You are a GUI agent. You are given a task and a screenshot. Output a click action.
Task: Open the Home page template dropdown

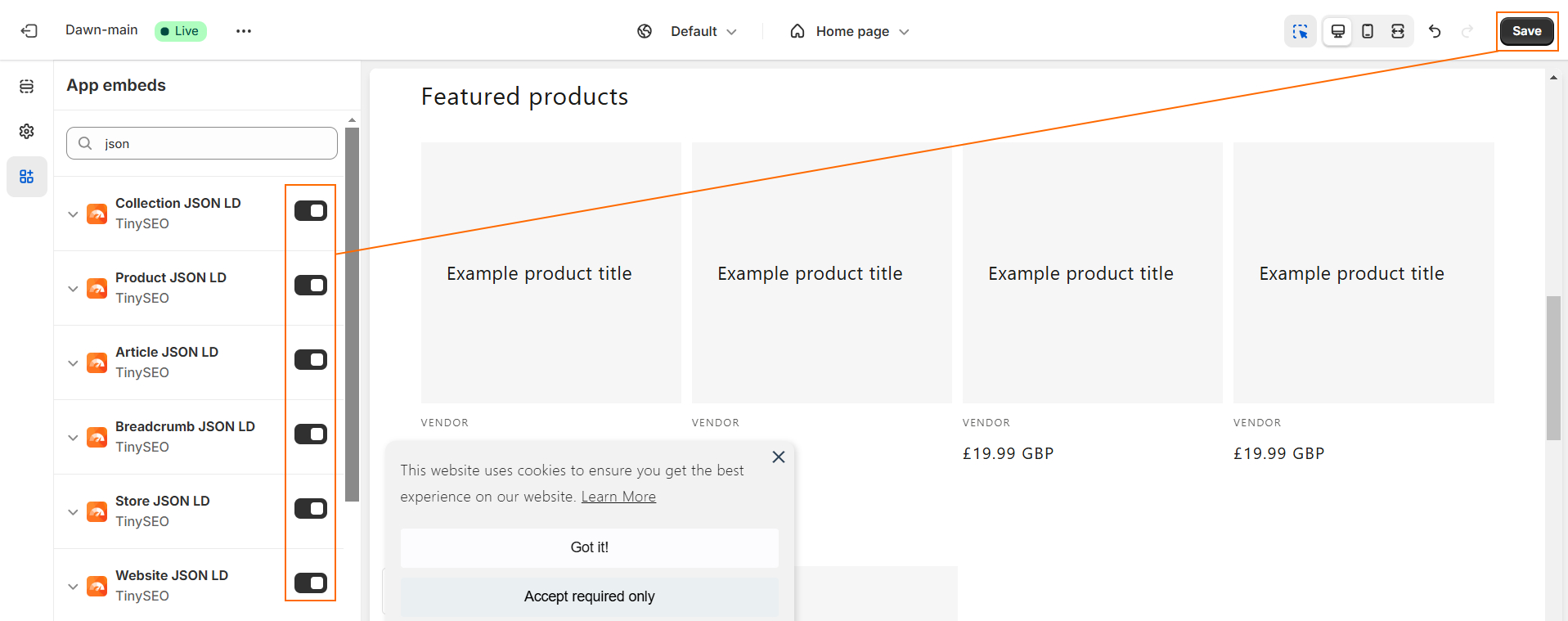pos(851,31)
